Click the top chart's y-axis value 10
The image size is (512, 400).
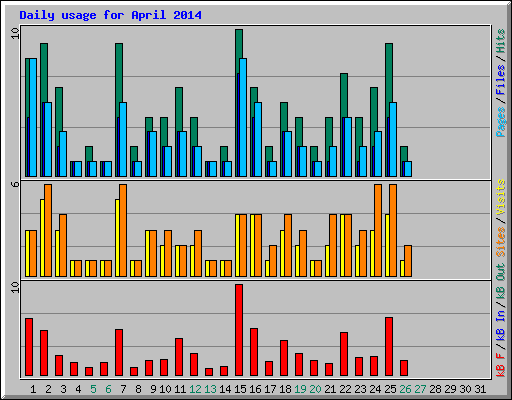click(15, 33)
